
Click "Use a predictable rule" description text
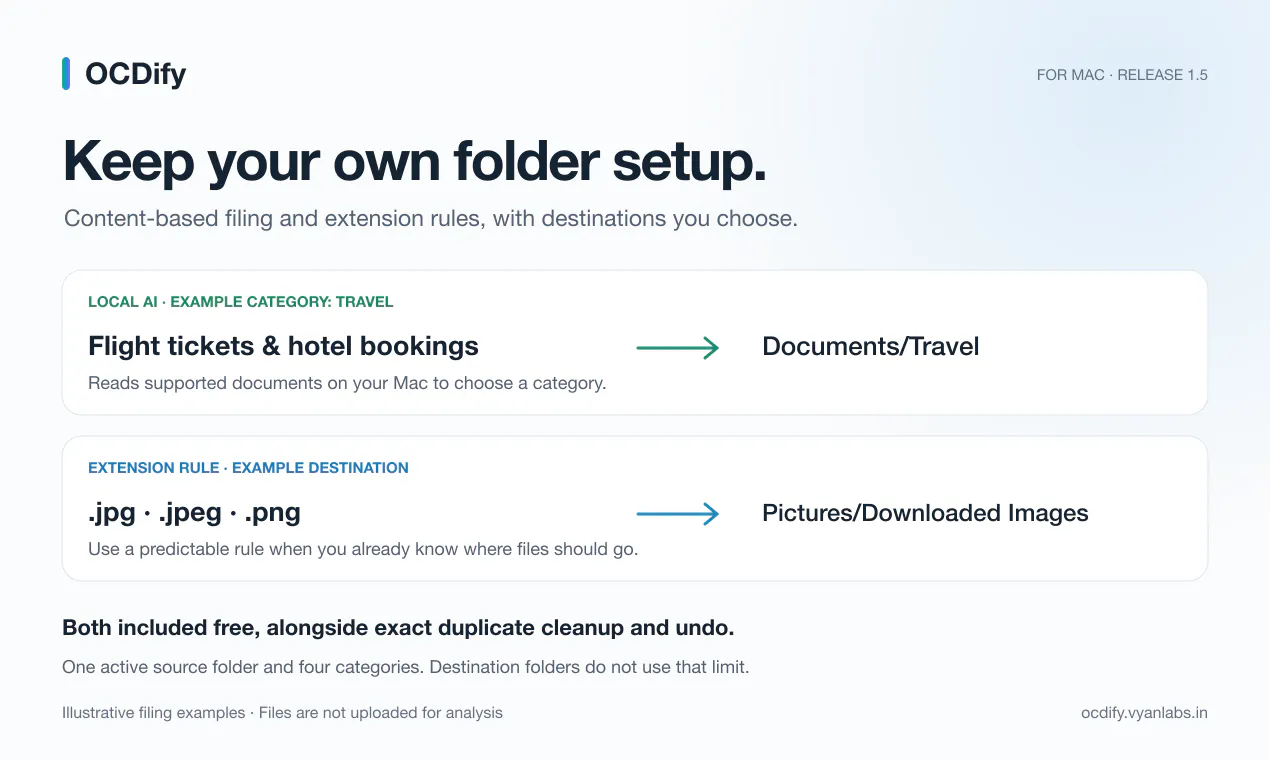coord(363,549)
